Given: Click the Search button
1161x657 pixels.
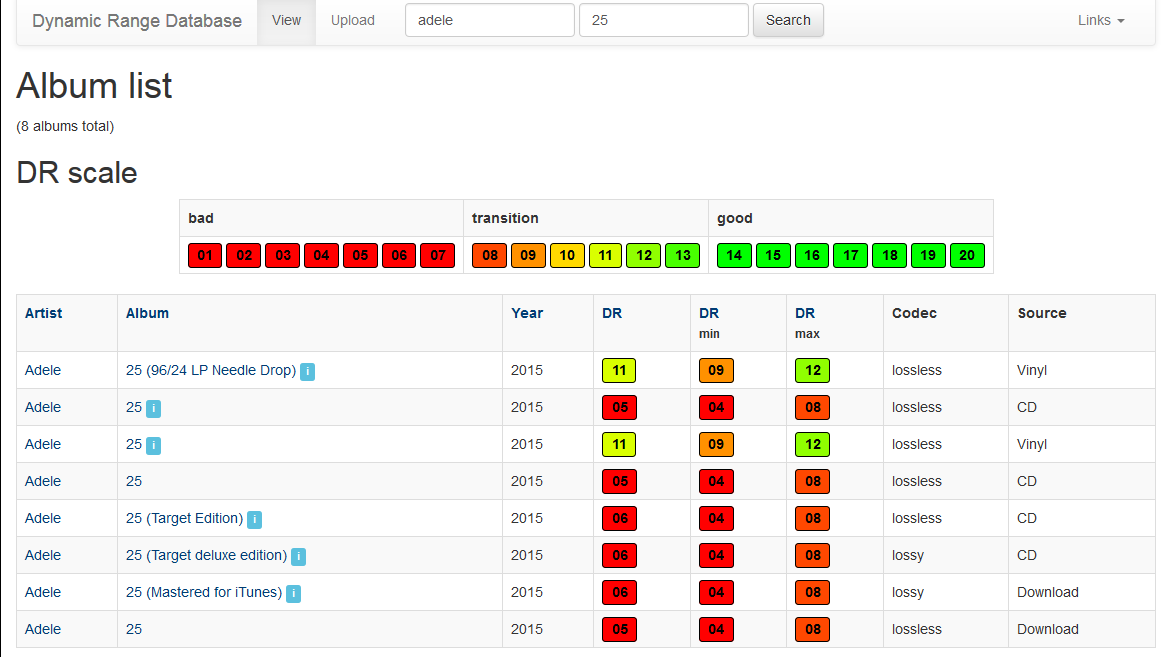Looking at the screenshot, I should point(788,20).
